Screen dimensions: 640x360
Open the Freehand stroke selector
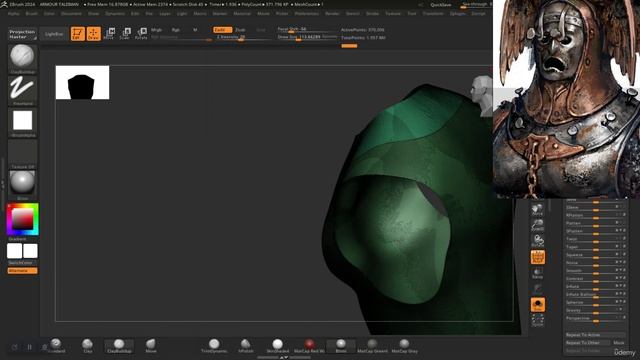tap(22, 90)
